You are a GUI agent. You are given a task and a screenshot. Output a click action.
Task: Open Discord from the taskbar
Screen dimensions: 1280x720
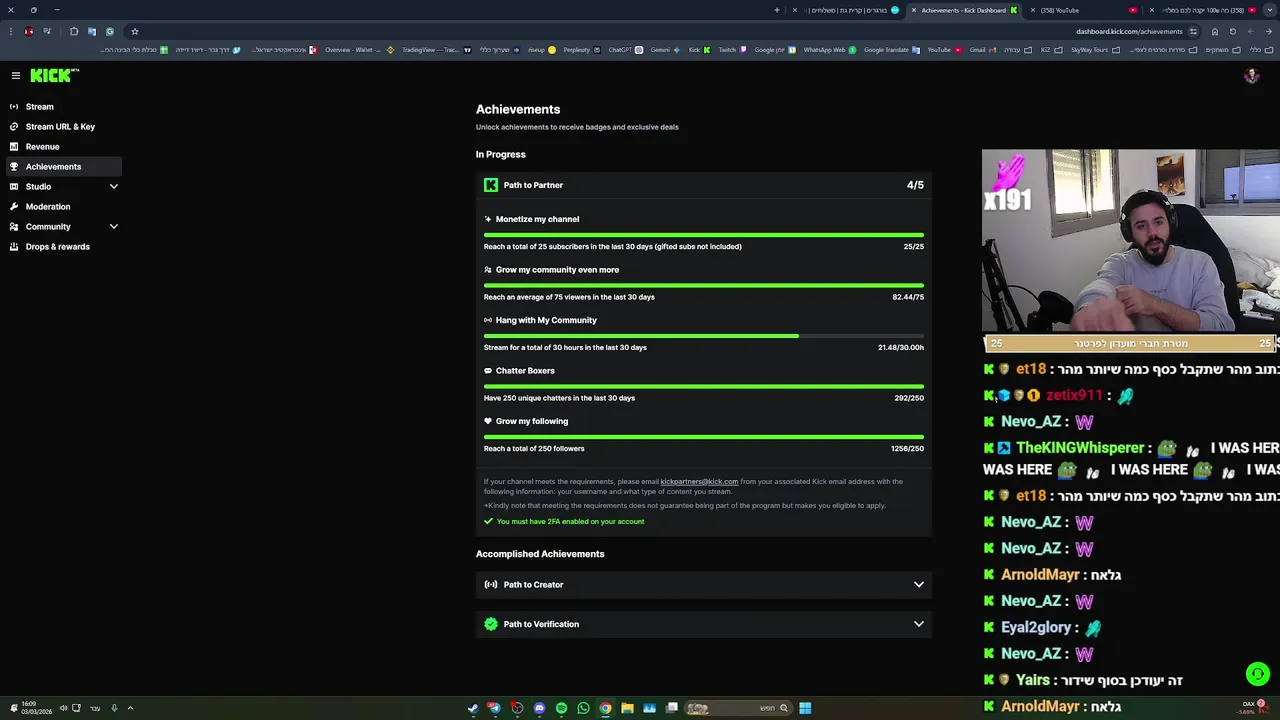(539, 708)
